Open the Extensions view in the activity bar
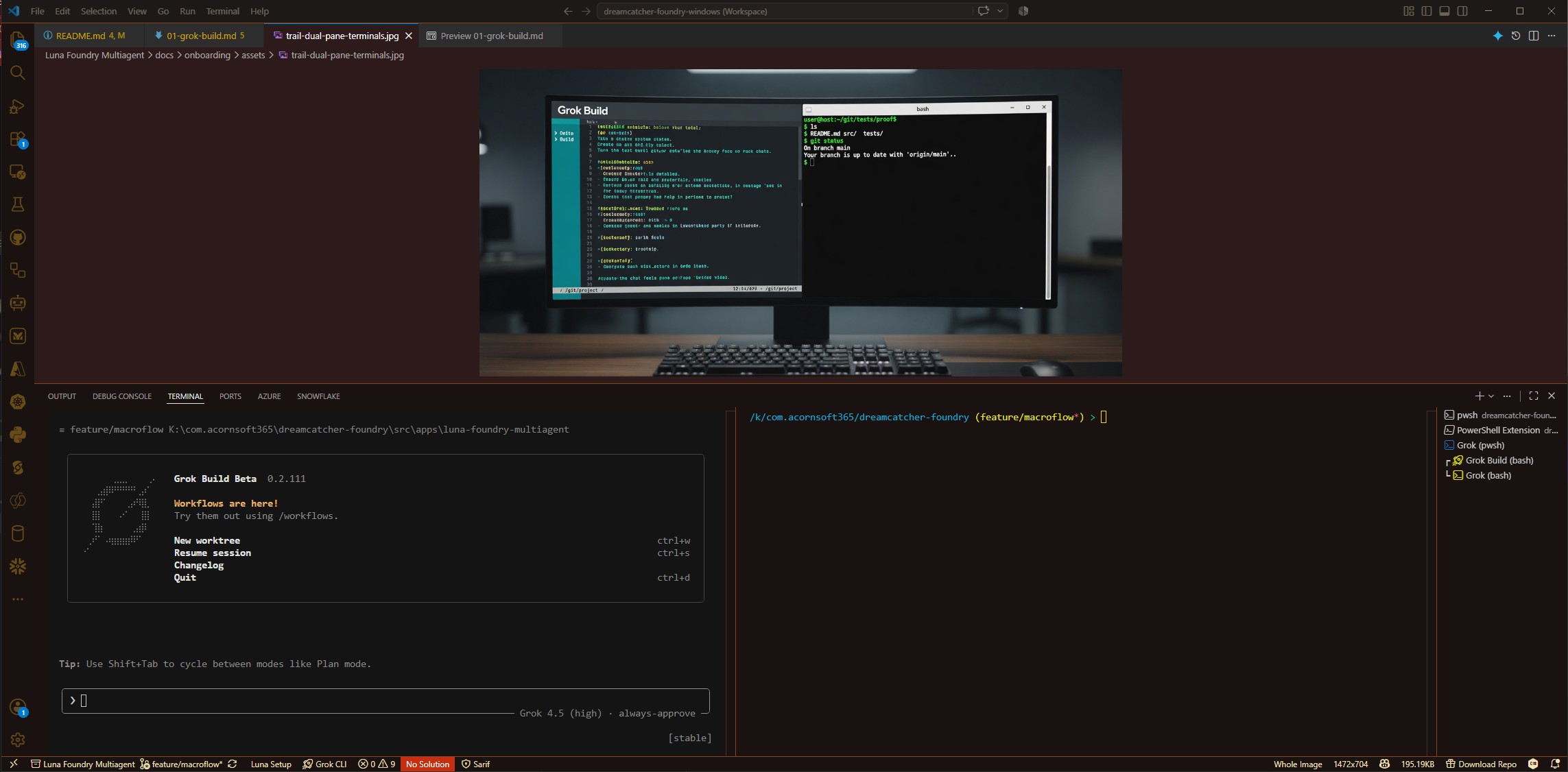 point(18,139)
